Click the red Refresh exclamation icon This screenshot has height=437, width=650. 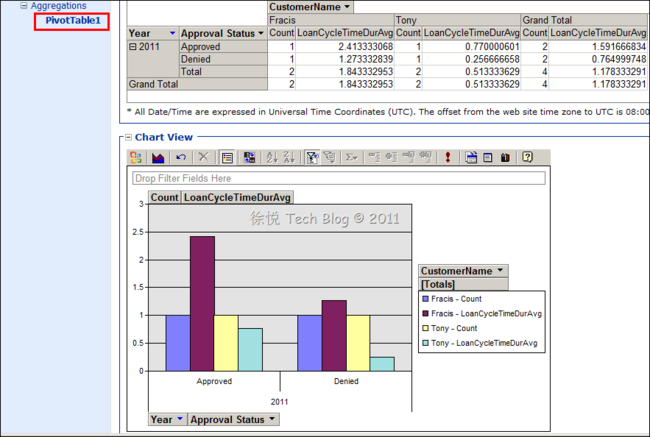448,158
